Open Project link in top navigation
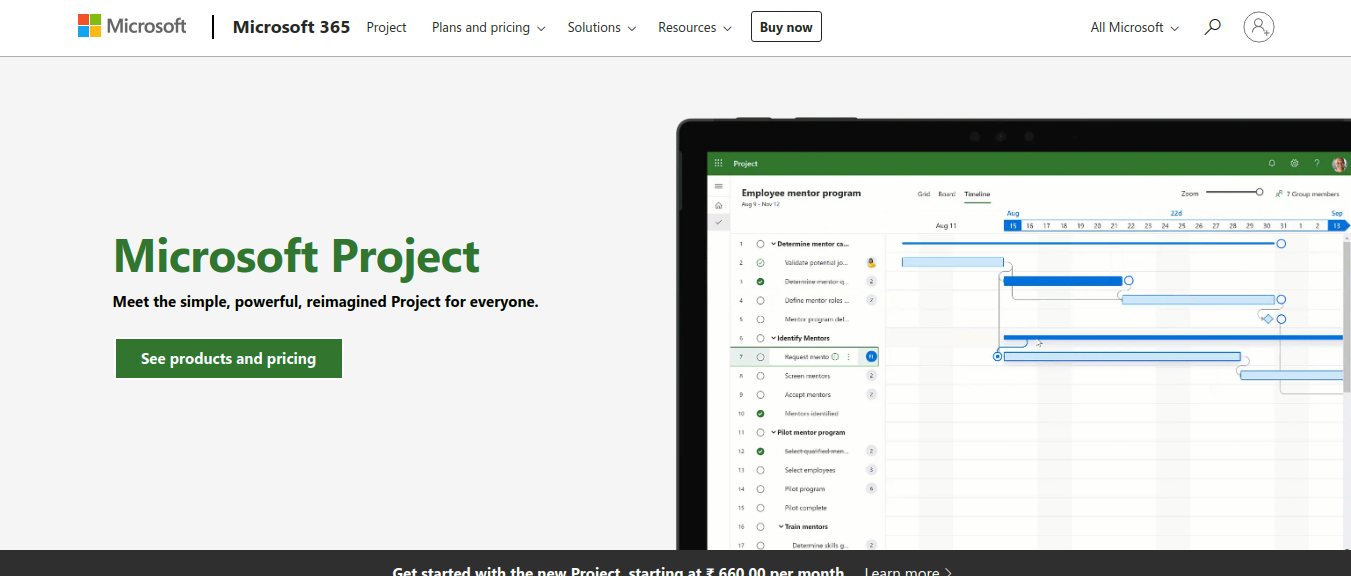1351x576 pixels. point(386,27)
